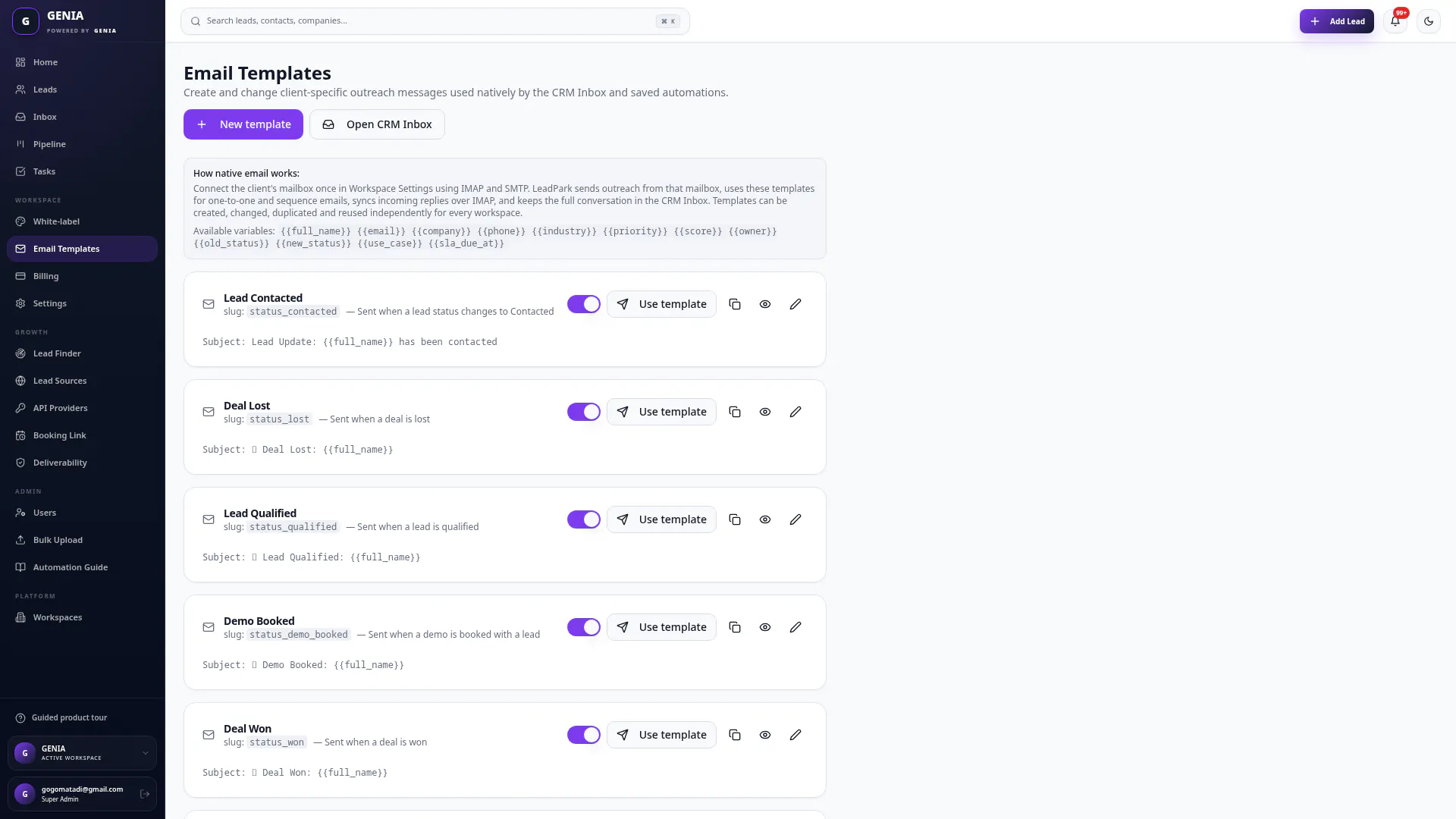The height and width of the screenshot is (819, 1456).
Task: Open Deliverability page
Action: click(82, 463)
